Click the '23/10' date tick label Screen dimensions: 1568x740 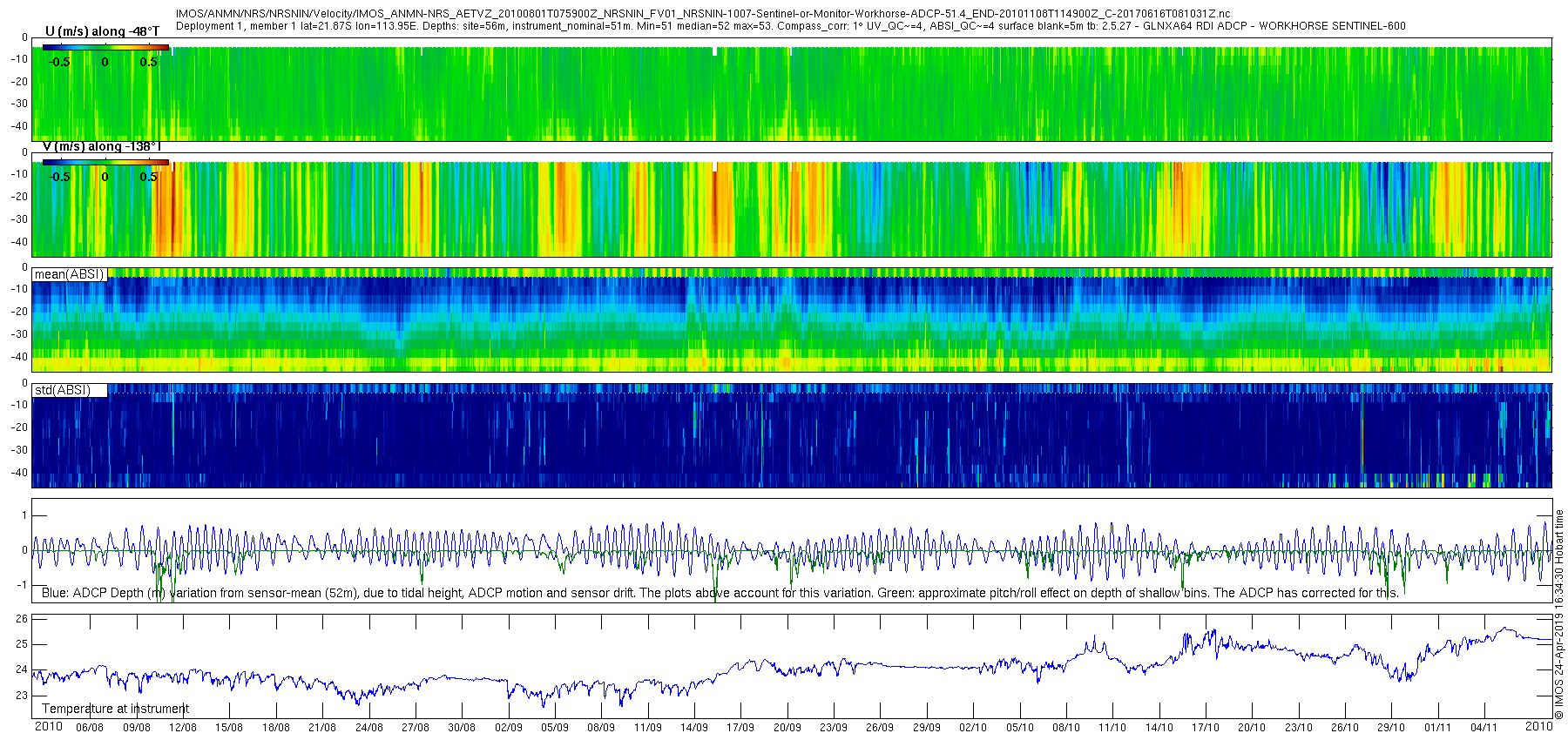tap(1299, 728)
